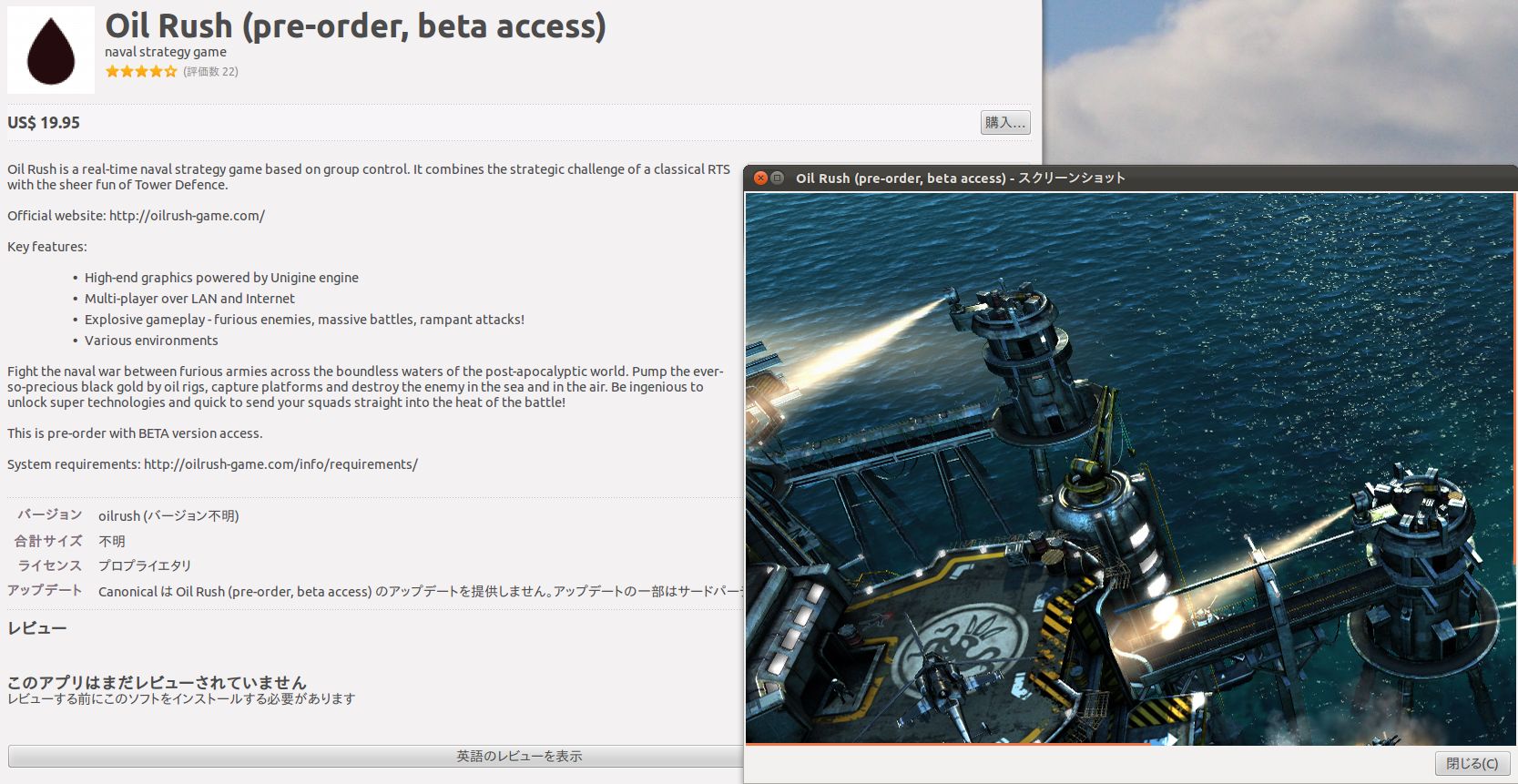Click the orange close button on screenshot window
The width and height of the screenshot is (1518, 784).
(760, 178)
